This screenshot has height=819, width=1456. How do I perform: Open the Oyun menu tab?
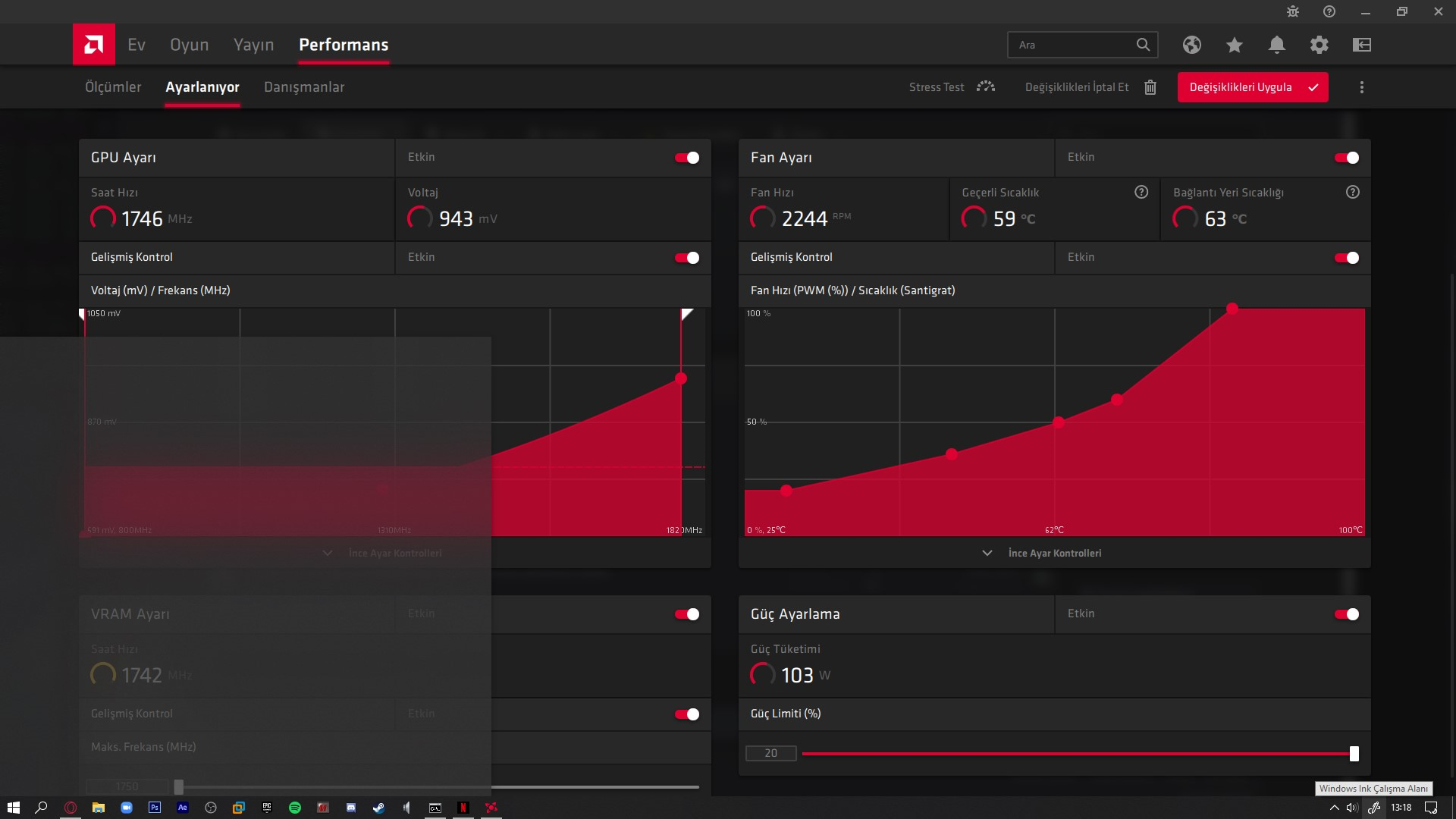pos(189,45)
